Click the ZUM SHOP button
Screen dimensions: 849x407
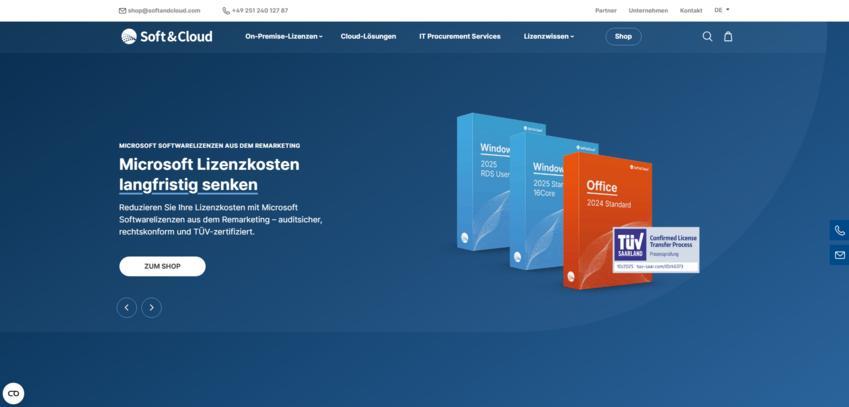[162, 266]
